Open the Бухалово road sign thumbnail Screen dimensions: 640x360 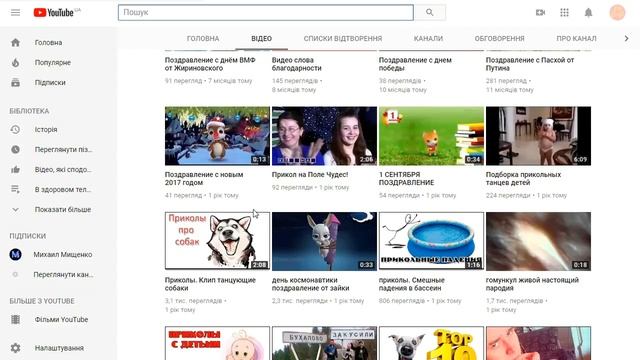[x=324, y=343]
